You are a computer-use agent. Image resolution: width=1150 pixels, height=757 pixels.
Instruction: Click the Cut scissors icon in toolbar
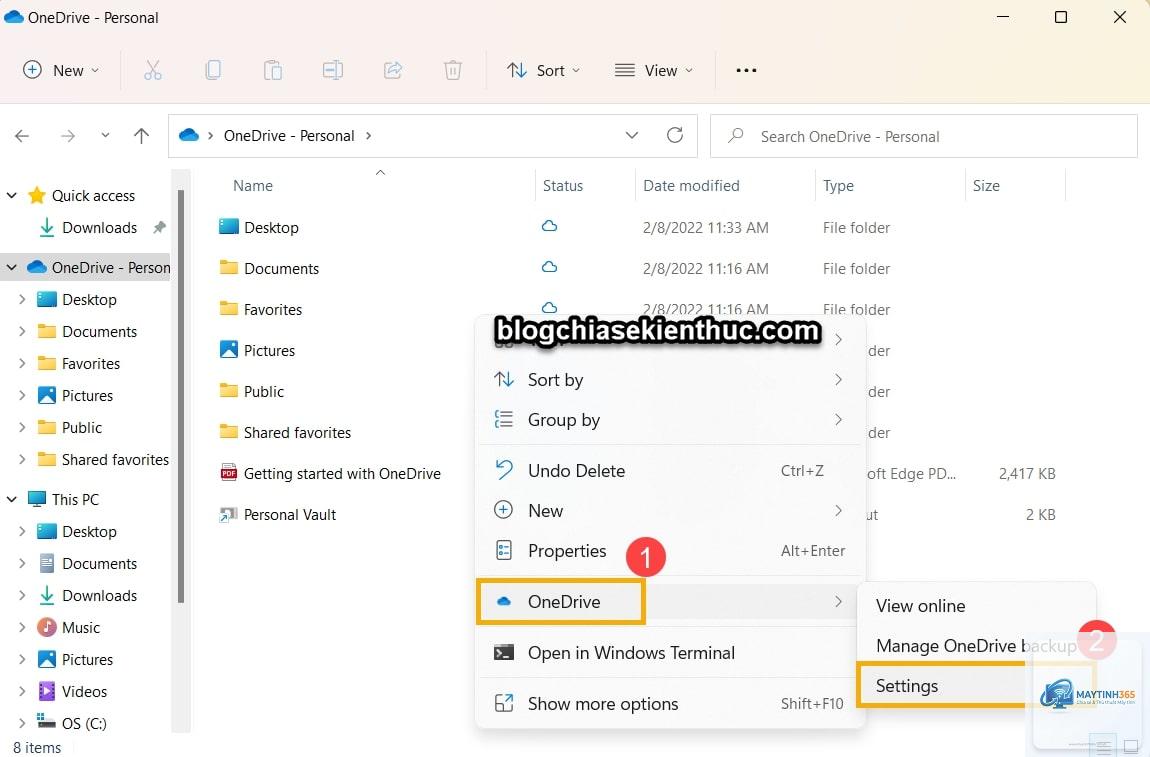[153, 70]
